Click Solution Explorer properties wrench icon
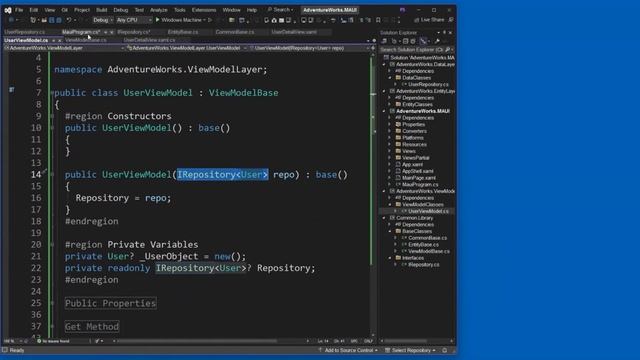Viewport: 640px width, 360px height. 437,41
